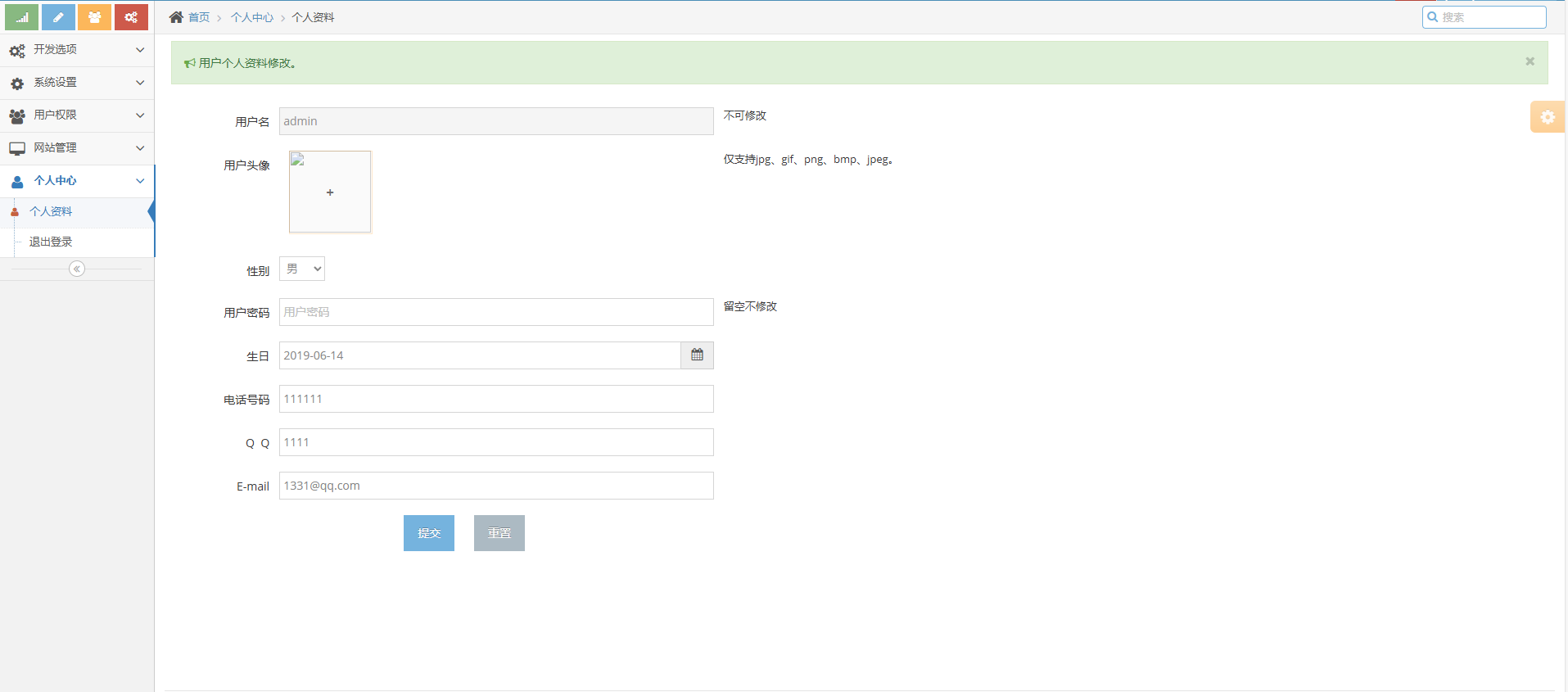Open 用户权限 in the sidebar
1568x692 pixels.
pos(77,115)
